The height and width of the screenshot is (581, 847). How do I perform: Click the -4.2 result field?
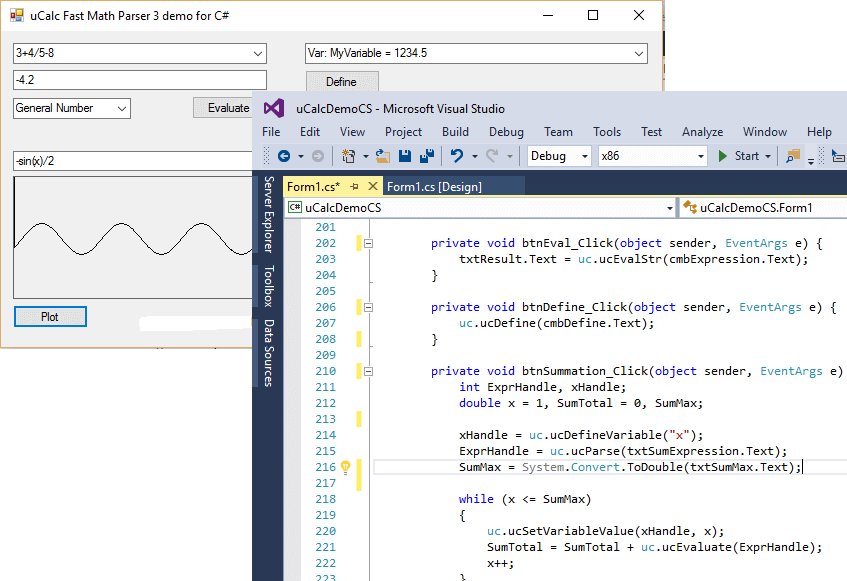pos(140,79)
